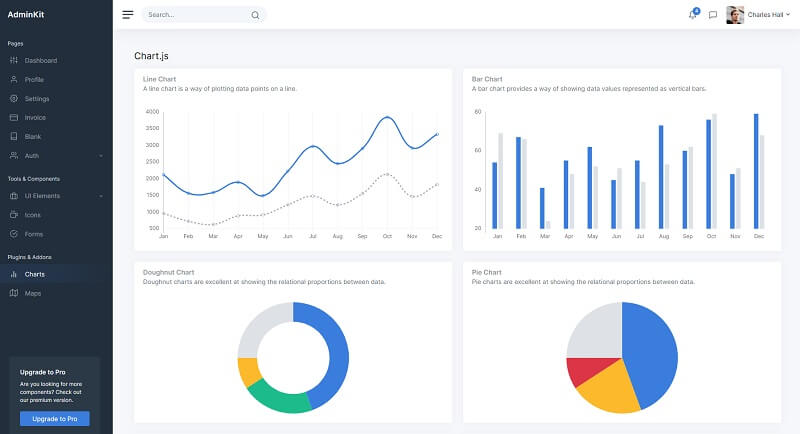The width and height of the screenshot is (800, 434).
Task: Focus the Search text input field
Action: pyautogui.click(x=195, y=15)
